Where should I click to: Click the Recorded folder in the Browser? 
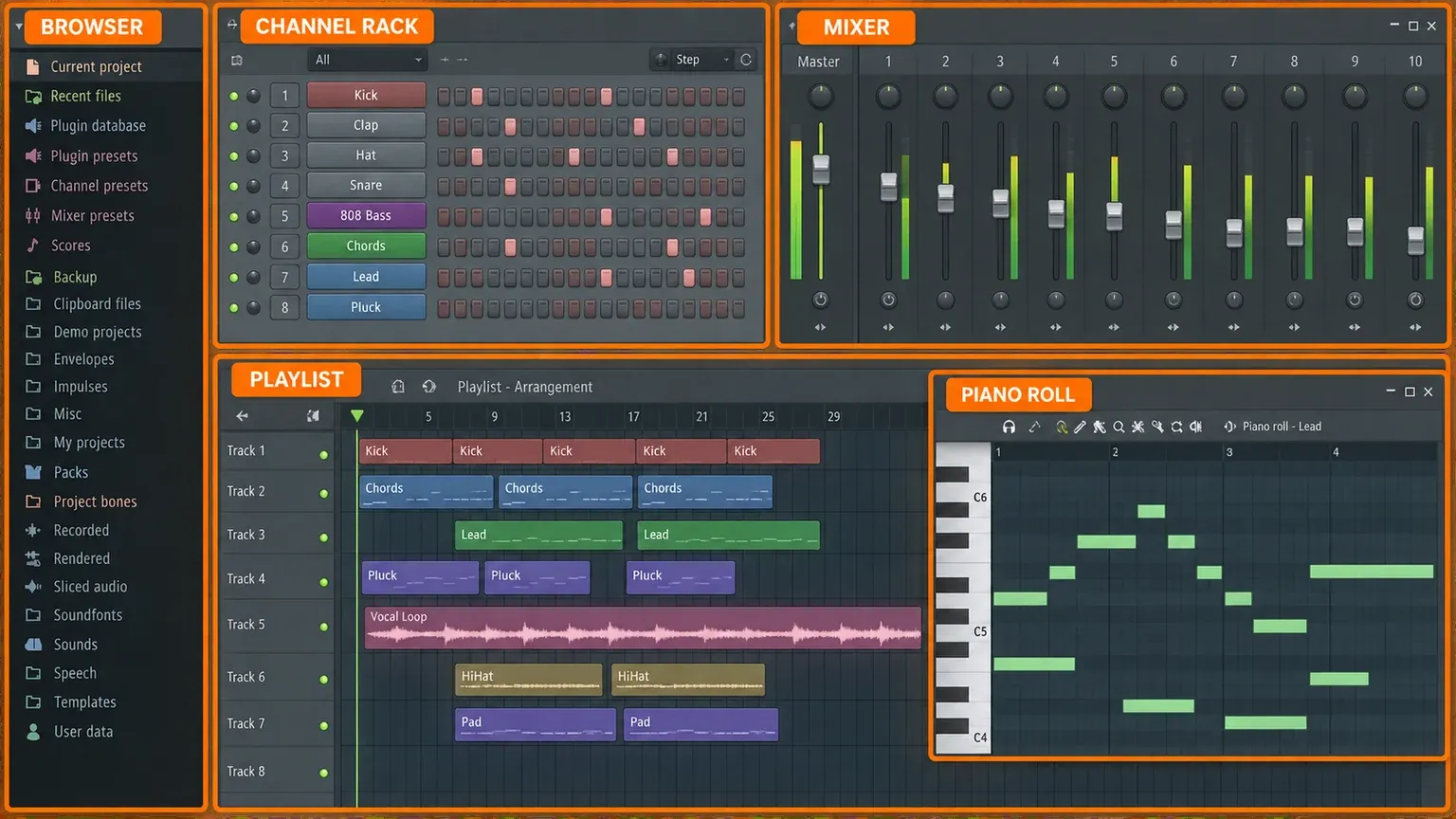tap(81, 531)
